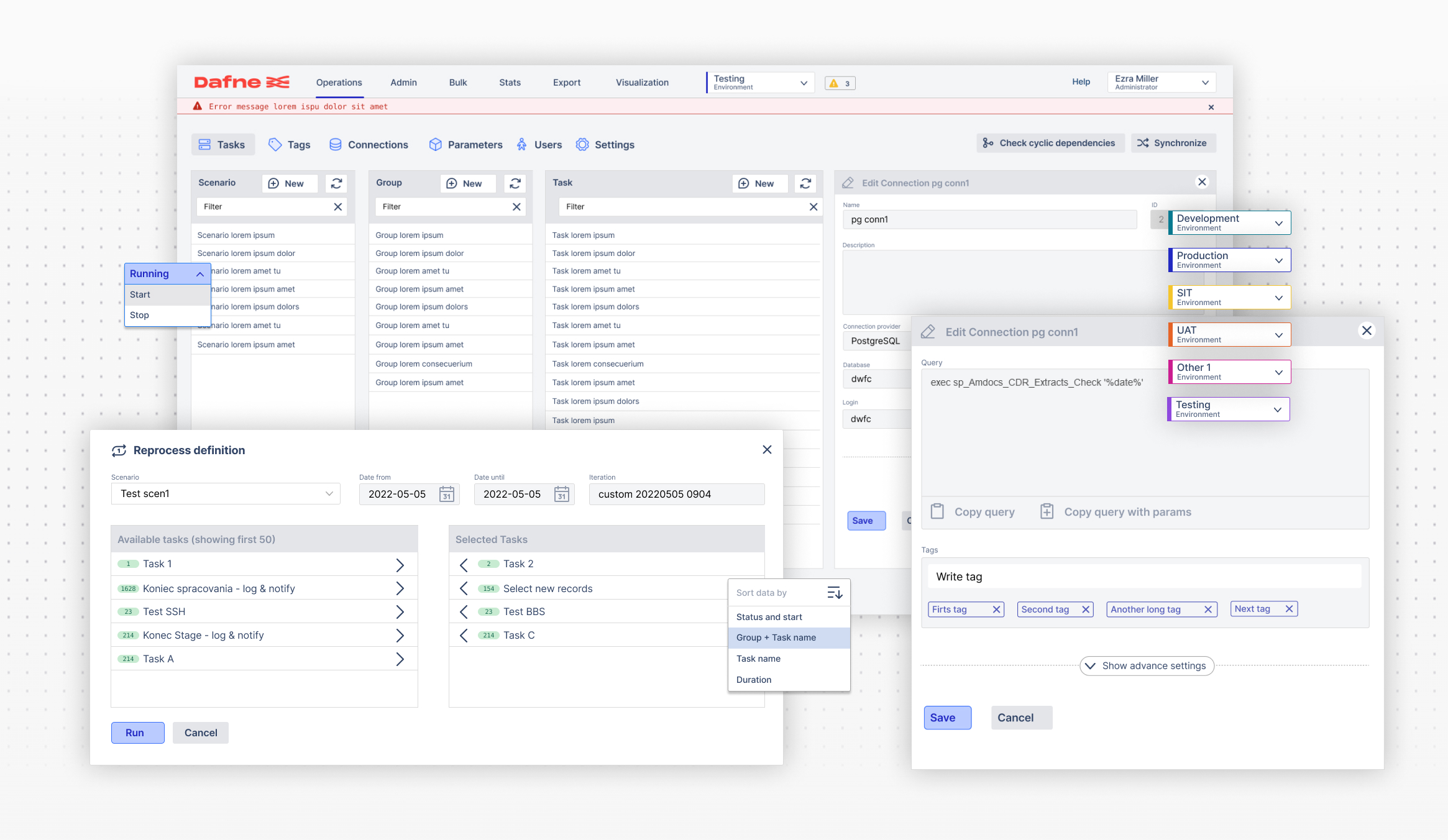
Task: Click the sort order icon
Action: [835, 593]
